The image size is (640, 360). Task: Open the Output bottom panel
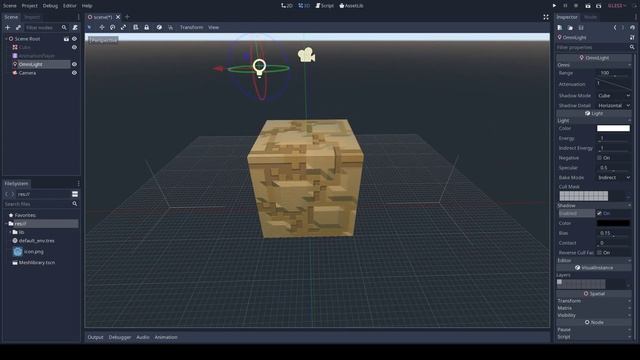point(96,337)
